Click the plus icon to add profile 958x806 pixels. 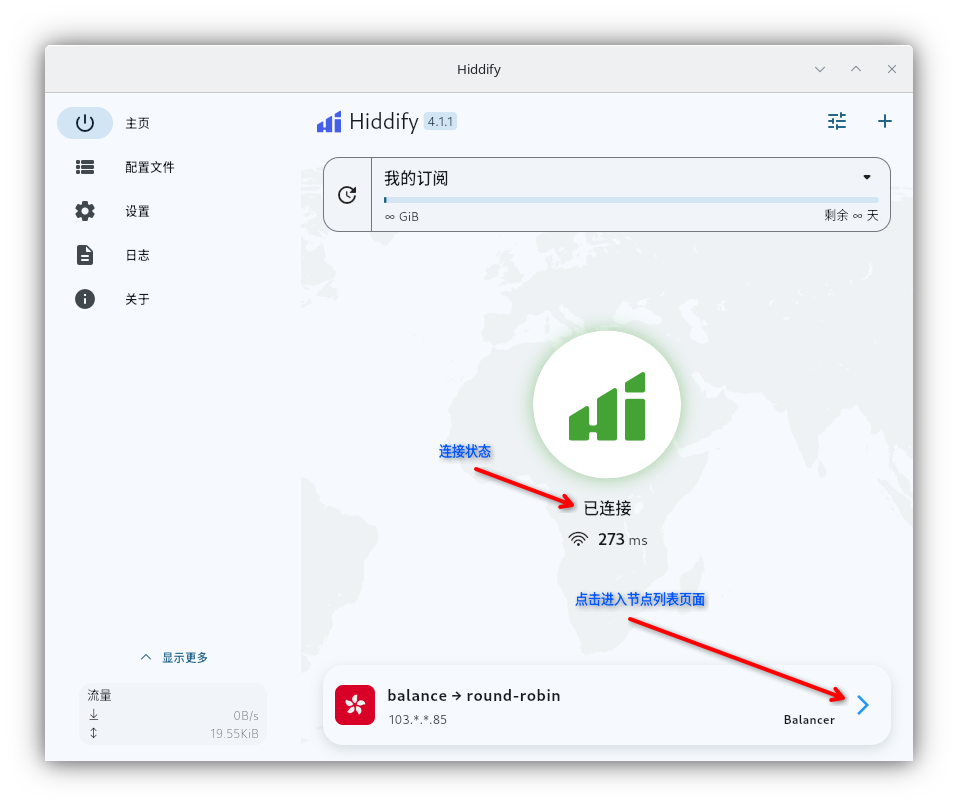coord(884,121)
